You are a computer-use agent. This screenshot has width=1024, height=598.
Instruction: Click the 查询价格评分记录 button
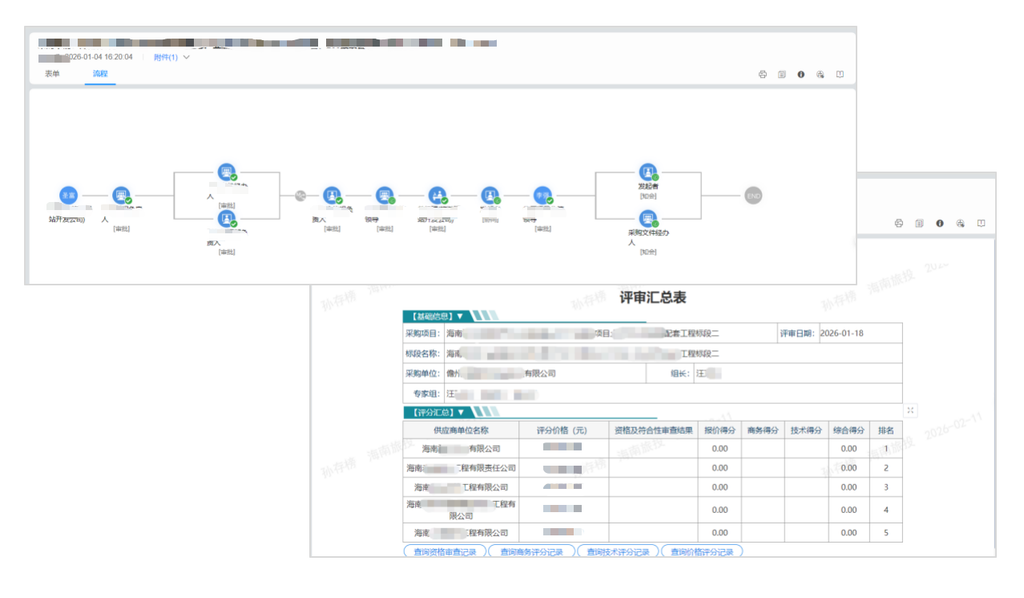[x=702, y=552]
